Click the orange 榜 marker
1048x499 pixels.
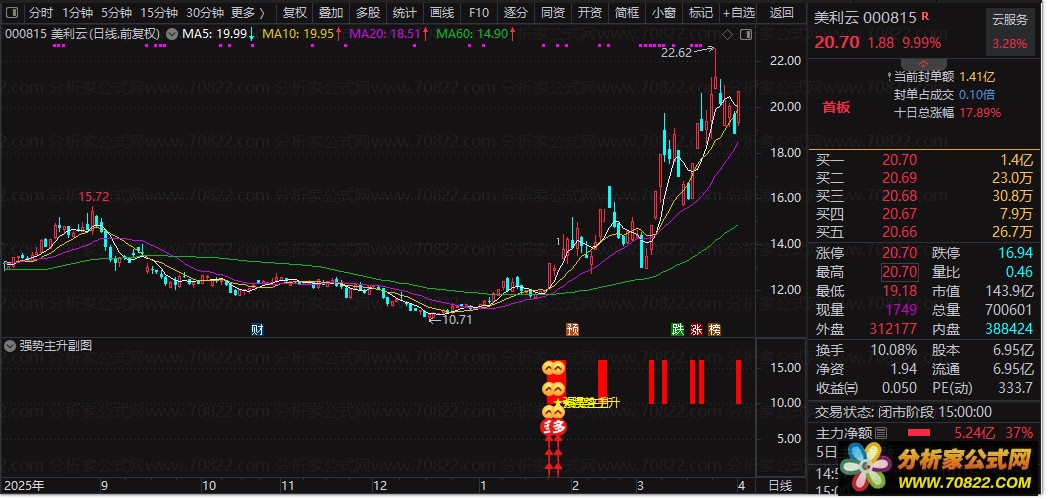point(715,329)
